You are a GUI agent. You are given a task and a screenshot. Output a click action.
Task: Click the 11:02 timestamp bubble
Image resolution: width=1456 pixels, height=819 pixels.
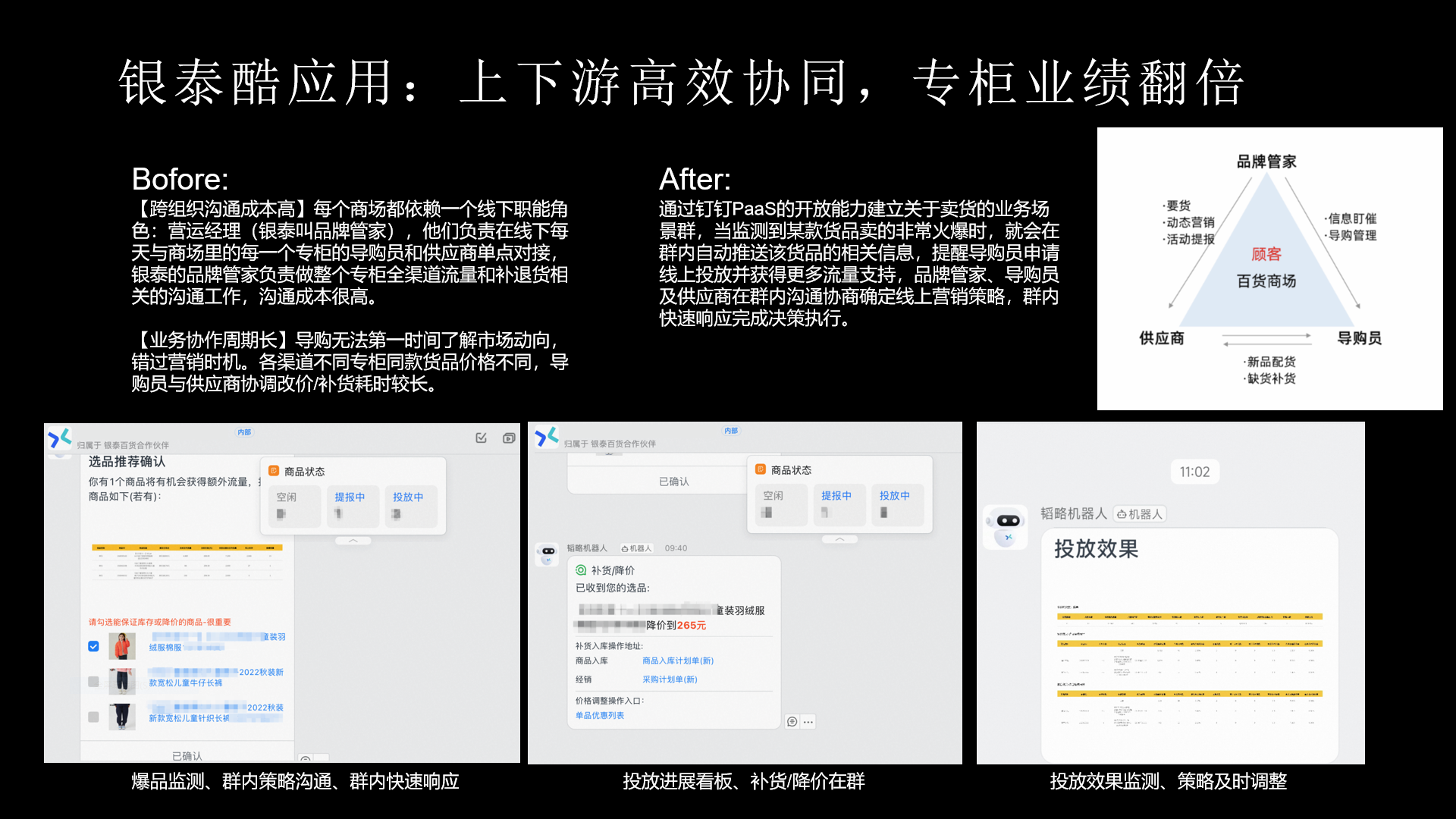pyautogui.click(x=1194, y=472)
